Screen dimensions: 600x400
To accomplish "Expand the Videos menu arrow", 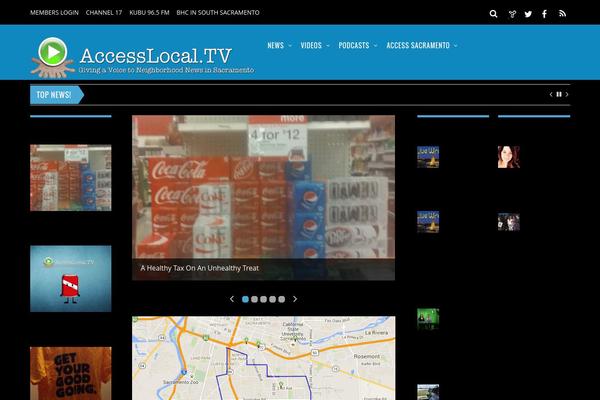I will [x=328, y=46].
